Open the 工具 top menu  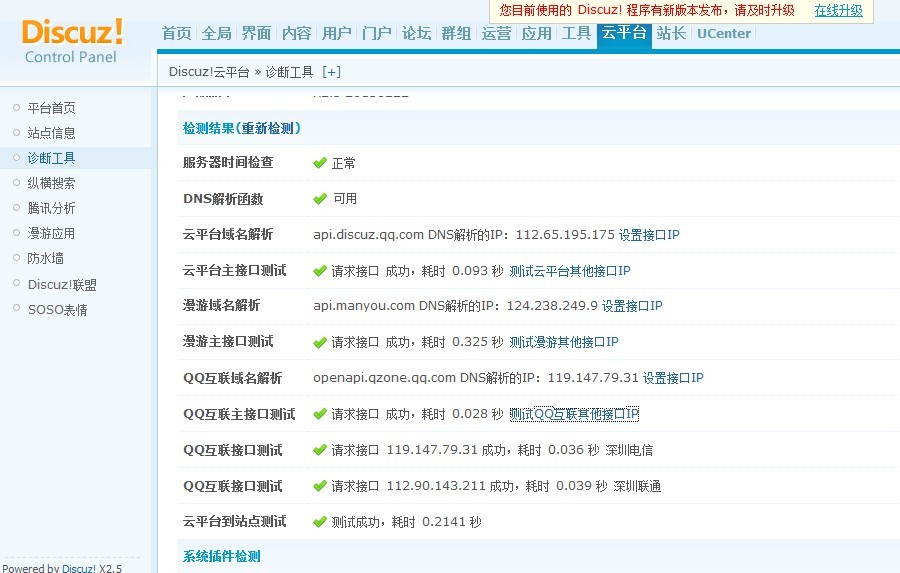click(576, 33)
